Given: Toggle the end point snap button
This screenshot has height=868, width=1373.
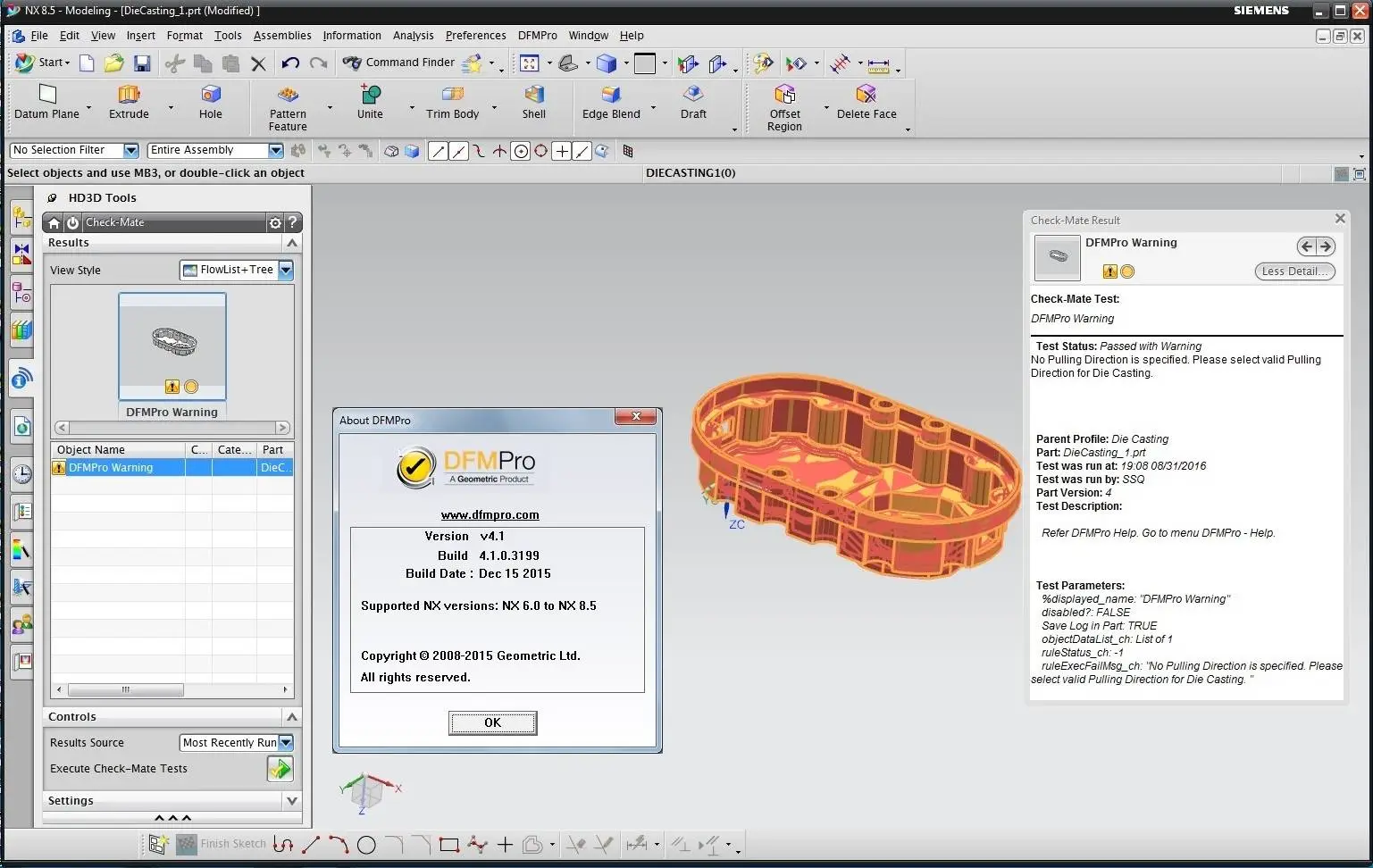Looking at the screenshot, I should pyautogui.click(x=438, y=151).
